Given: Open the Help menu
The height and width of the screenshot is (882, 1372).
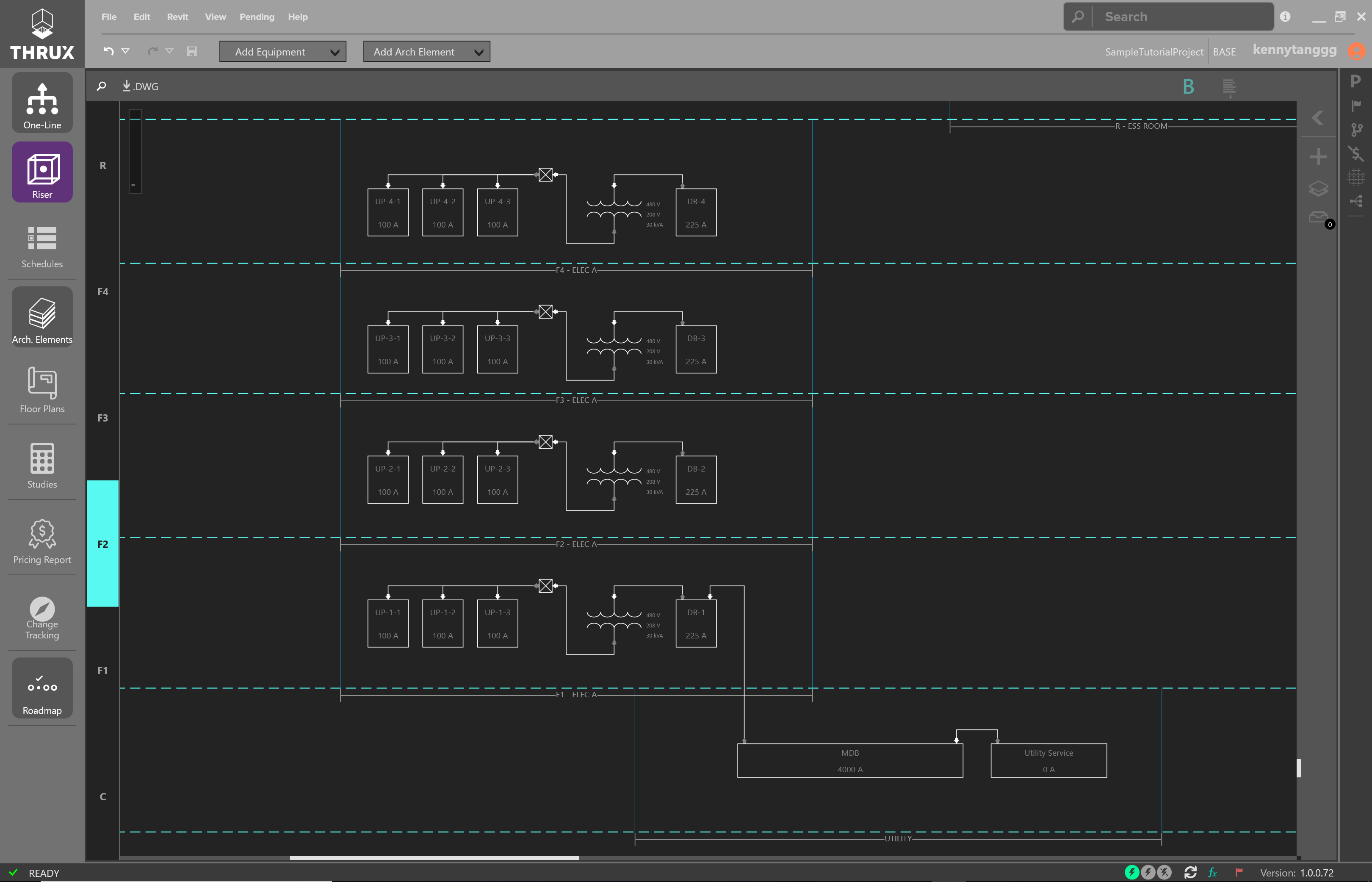Looking at the screenshot, I should tap(298, 17).
